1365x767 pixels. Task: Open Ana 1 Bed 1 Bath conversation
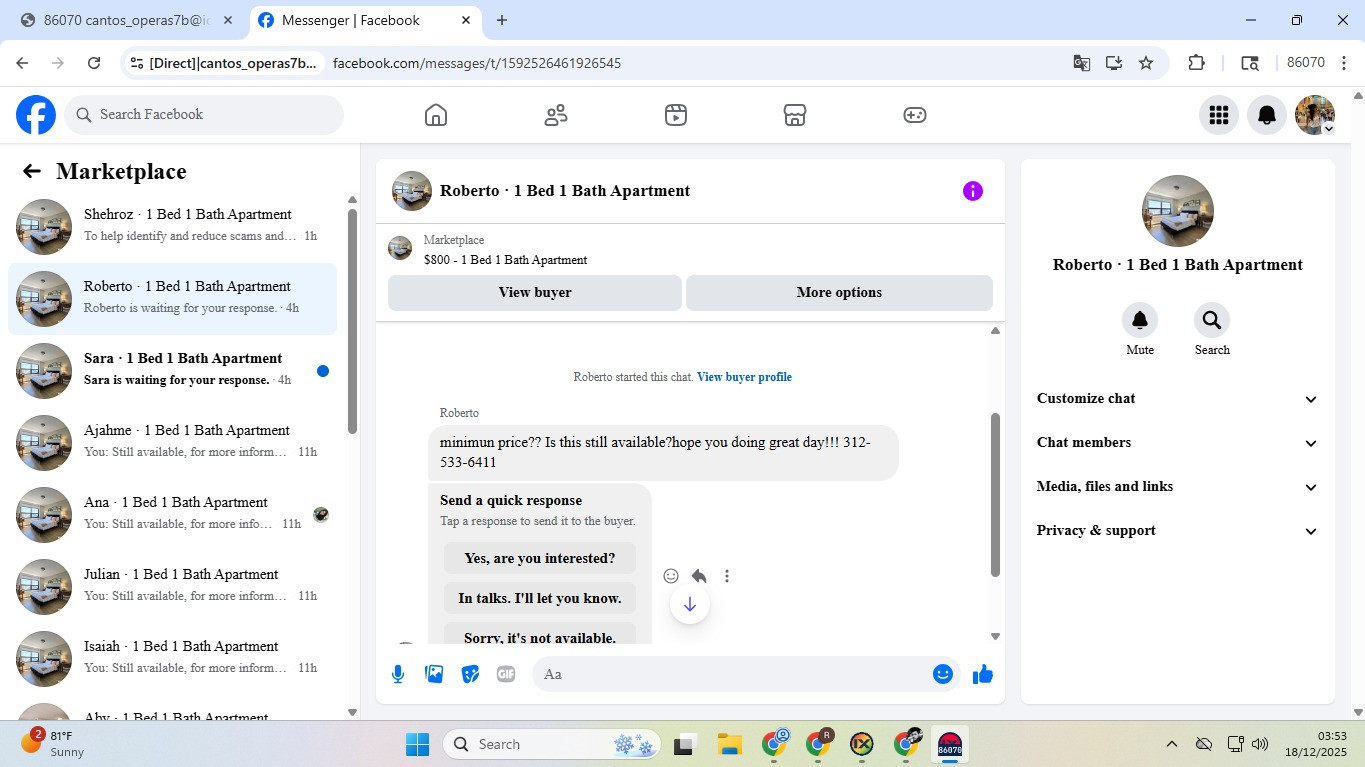coord(173,515)
